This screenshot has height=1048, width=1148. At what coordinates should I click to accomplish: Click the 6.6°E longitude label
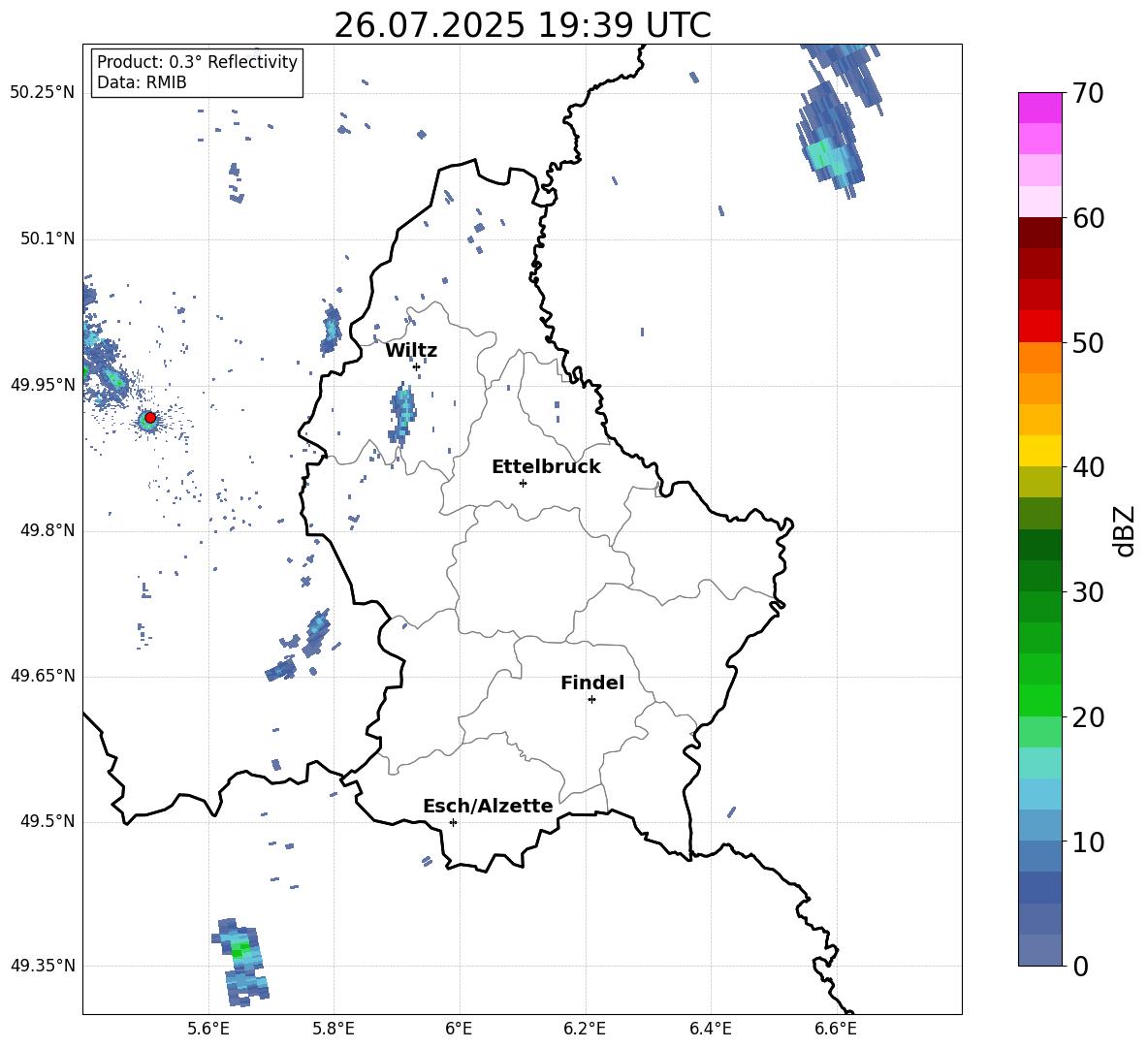point(836,1029)
